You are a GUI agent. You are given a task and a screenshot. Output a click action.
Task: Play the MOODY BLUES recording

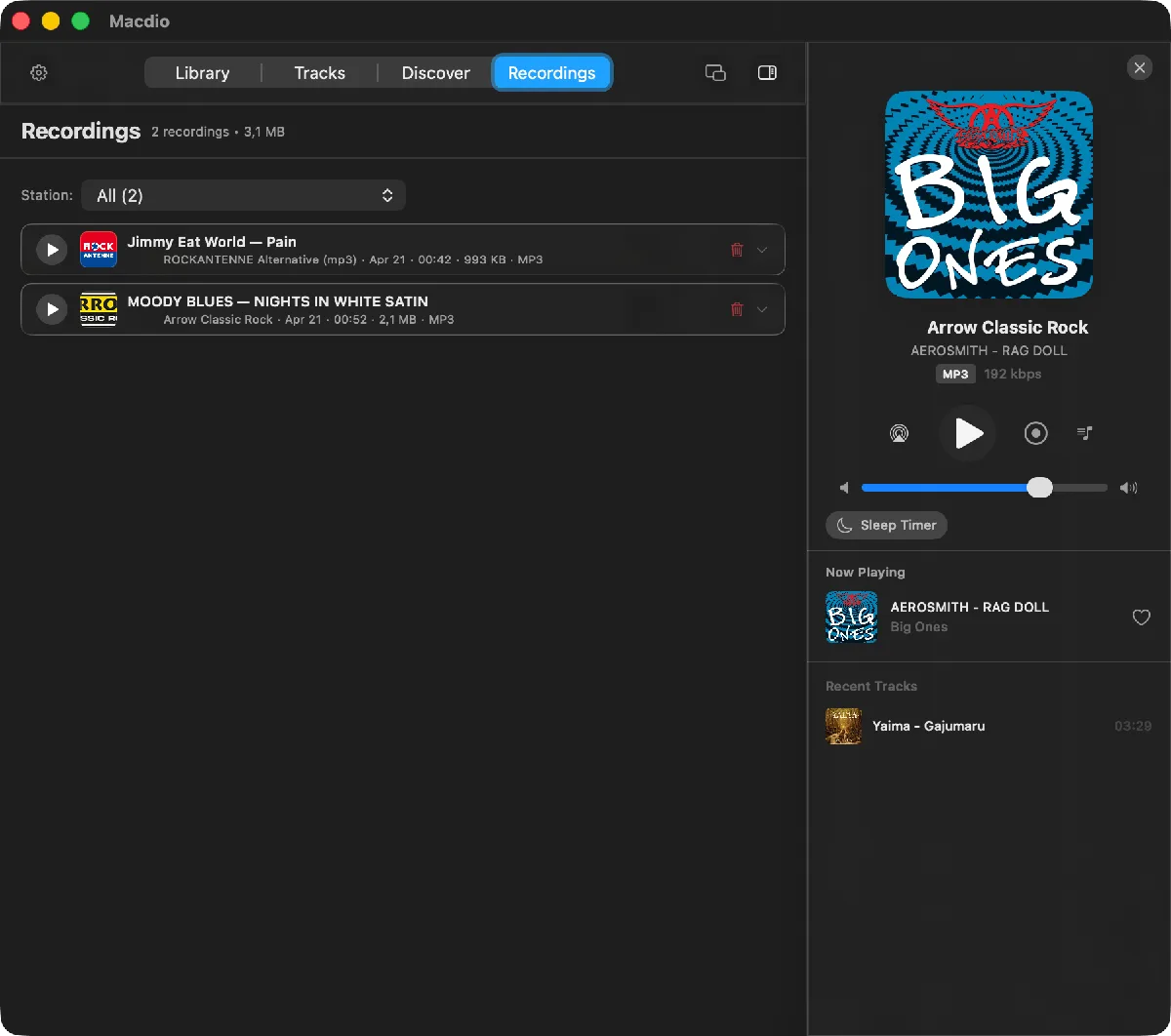(x=51, y=309)
